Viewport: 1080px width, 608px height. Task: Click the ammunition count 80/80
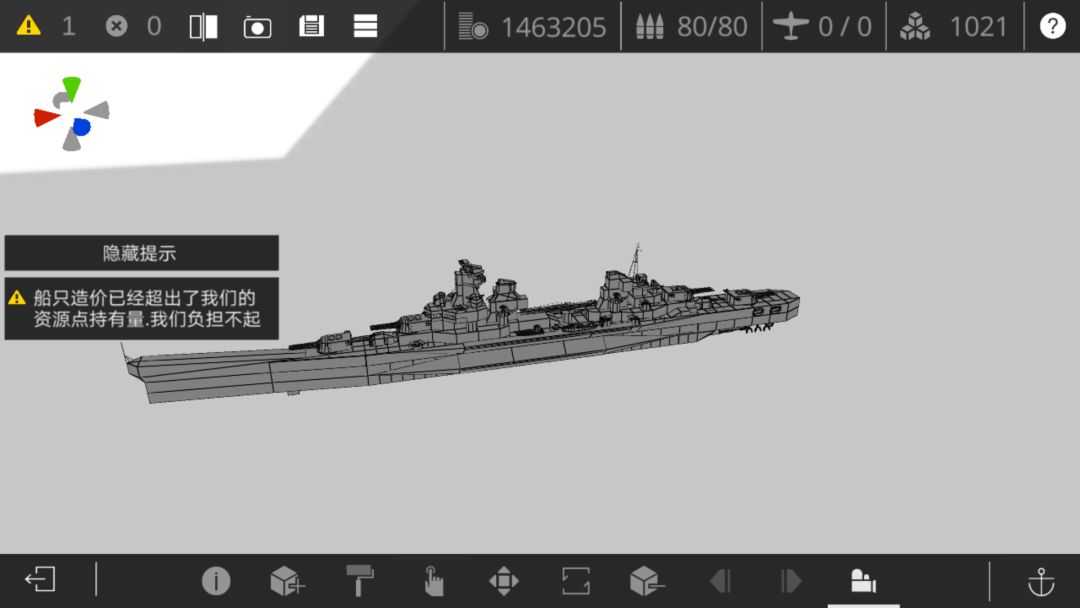pos(712,27)
